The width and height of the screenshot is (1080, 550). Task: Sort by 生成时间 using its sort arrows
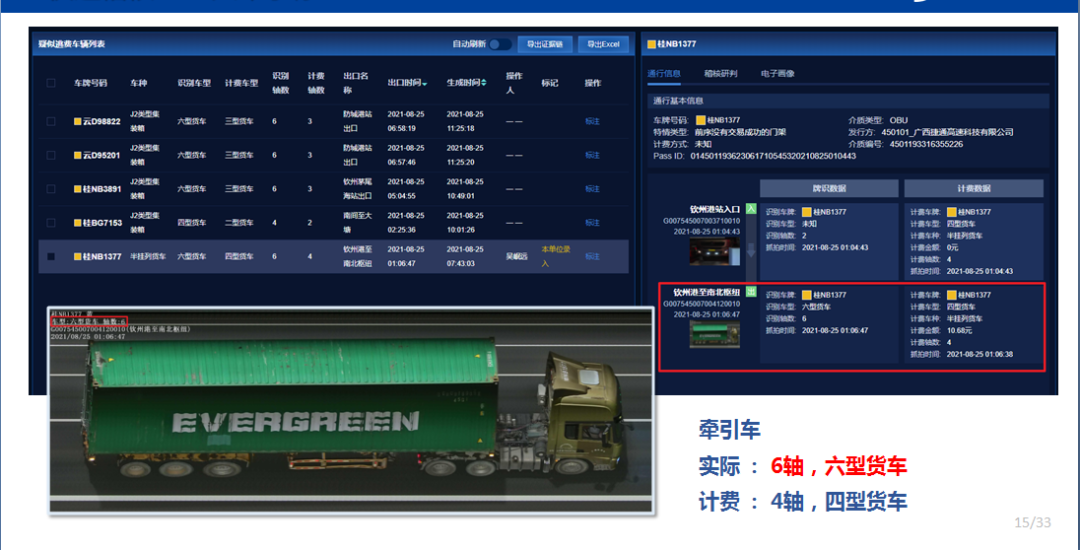484,83
